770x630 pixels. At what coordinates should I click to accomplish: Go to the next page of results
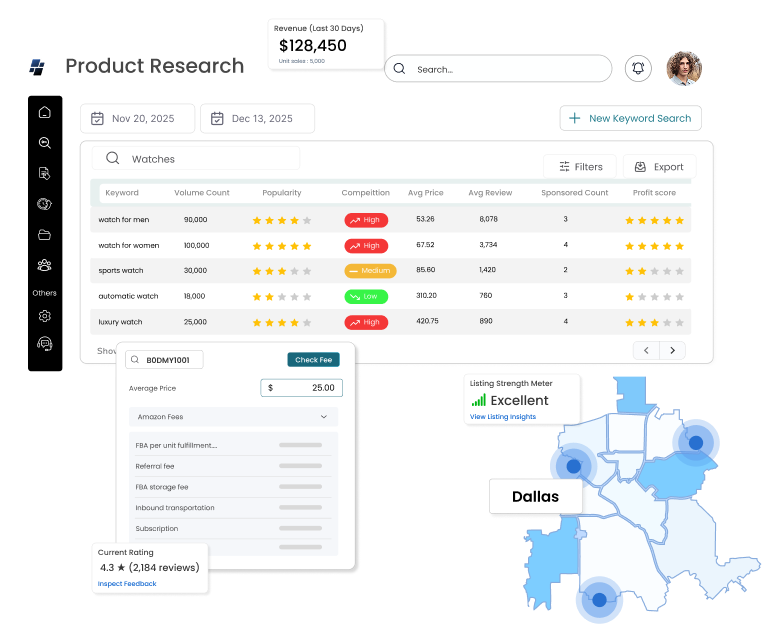tap(672, 350)
